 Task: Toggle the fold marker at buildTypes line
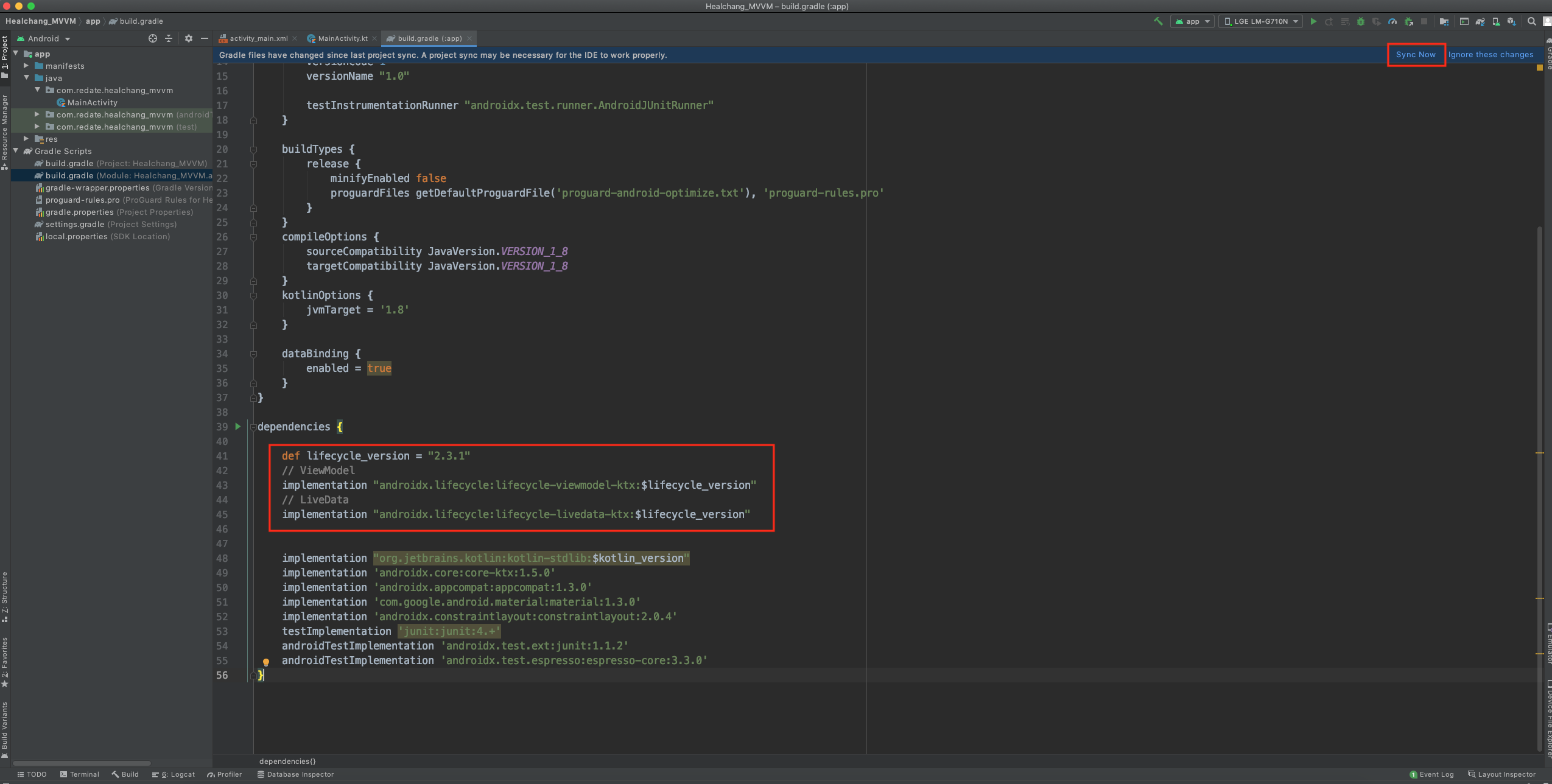coord(253,150)
